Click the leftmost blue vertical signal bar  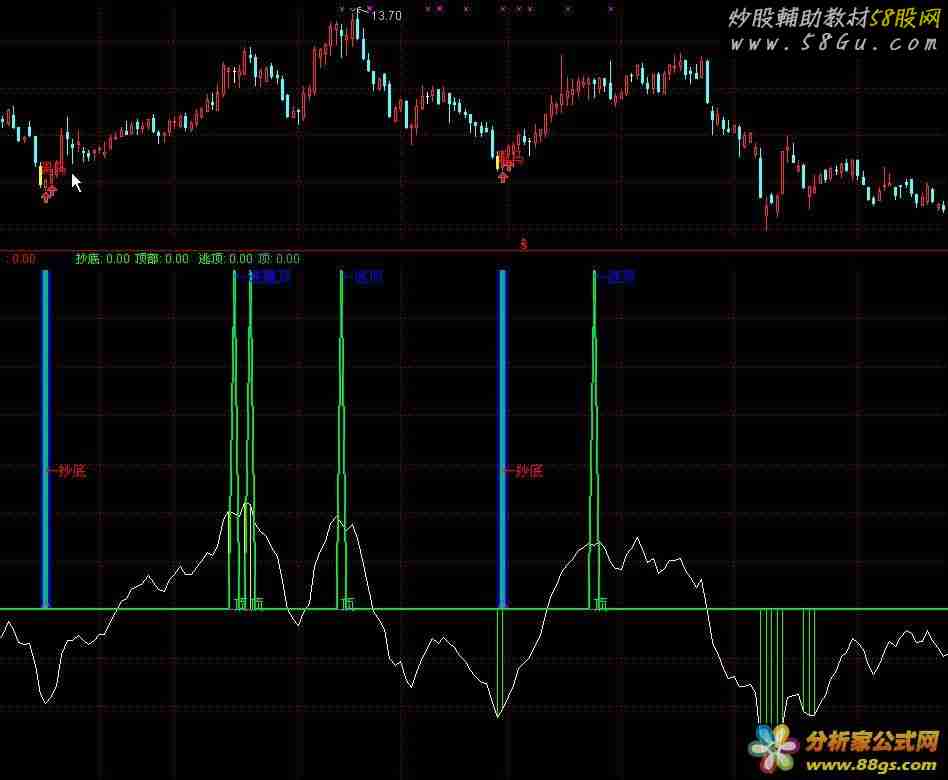[45, 438]
